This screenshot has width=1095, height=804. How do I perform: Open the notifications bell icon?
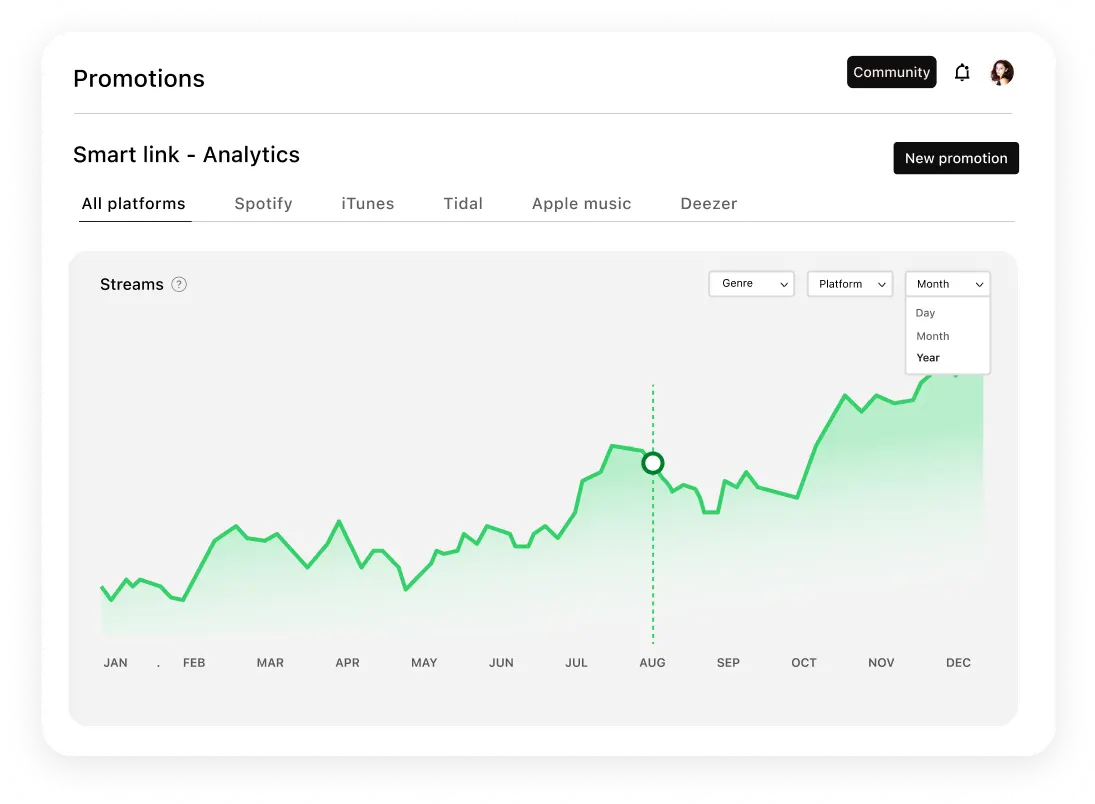click(x=962, y=72)
